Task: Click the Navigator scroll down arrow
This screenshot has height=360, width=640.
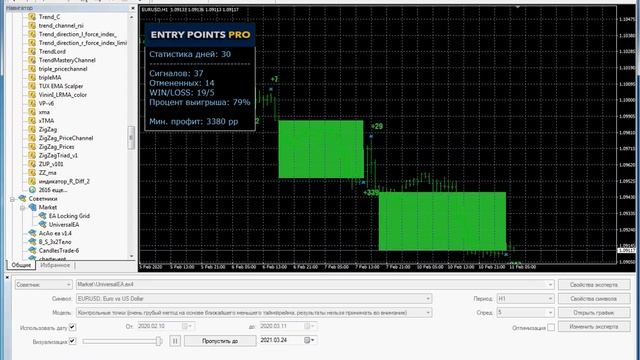Action: pyautogui.click(x=131, y=256)
